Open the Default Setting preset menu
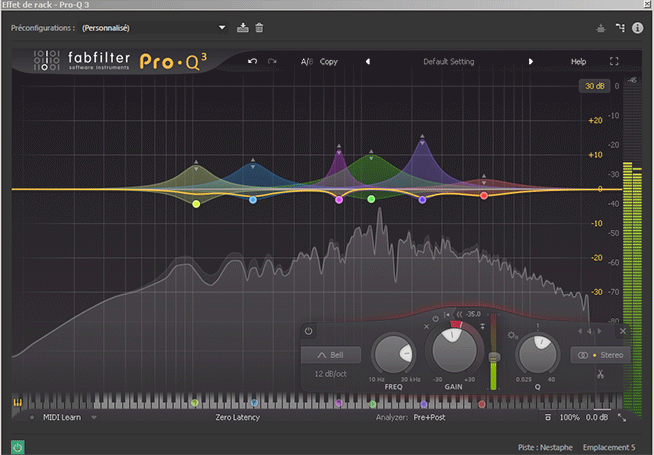The height and width of the screenshot is (455, 654). tap(449, 62)
